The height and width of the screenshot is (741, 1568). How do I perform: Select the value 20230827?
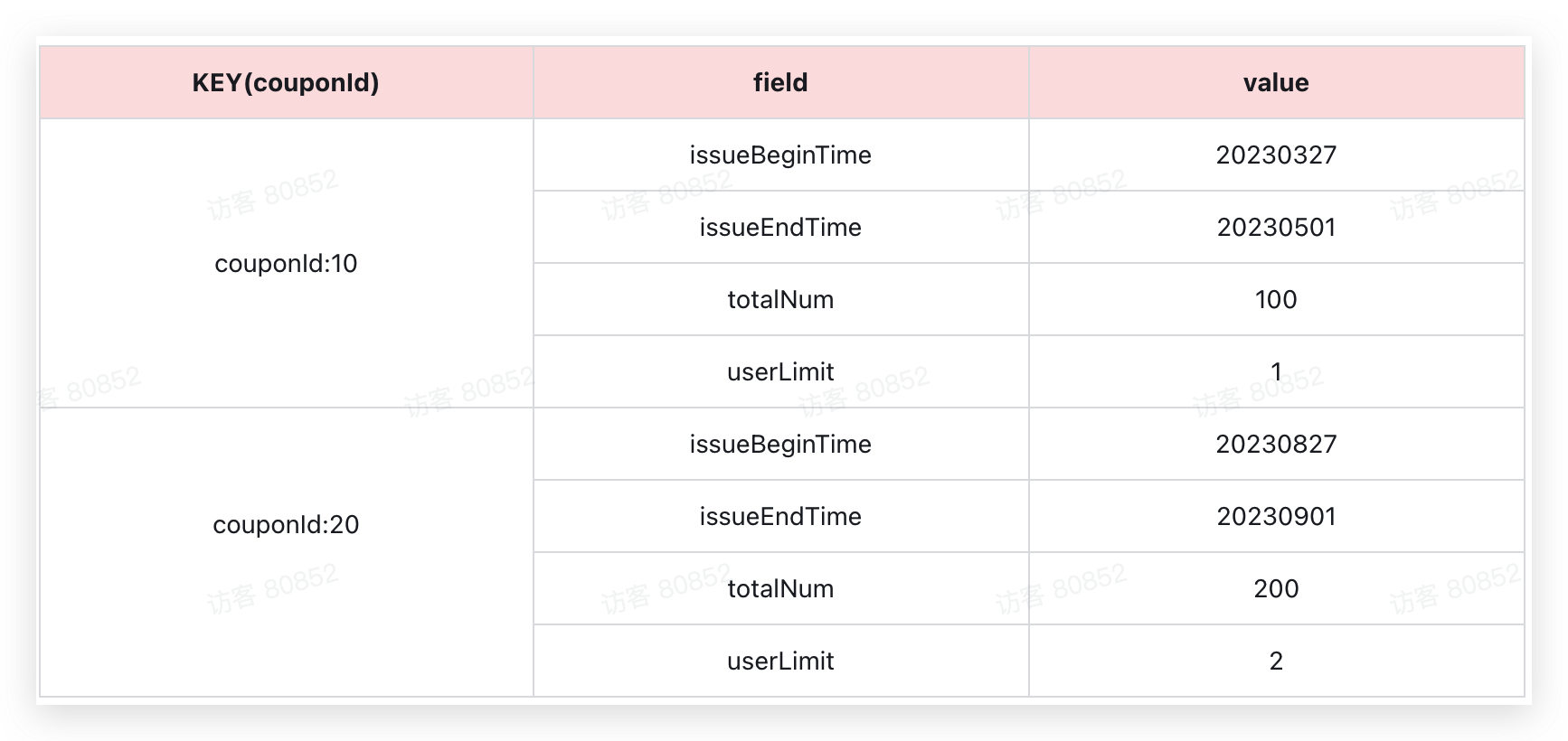click(1276, 445)
